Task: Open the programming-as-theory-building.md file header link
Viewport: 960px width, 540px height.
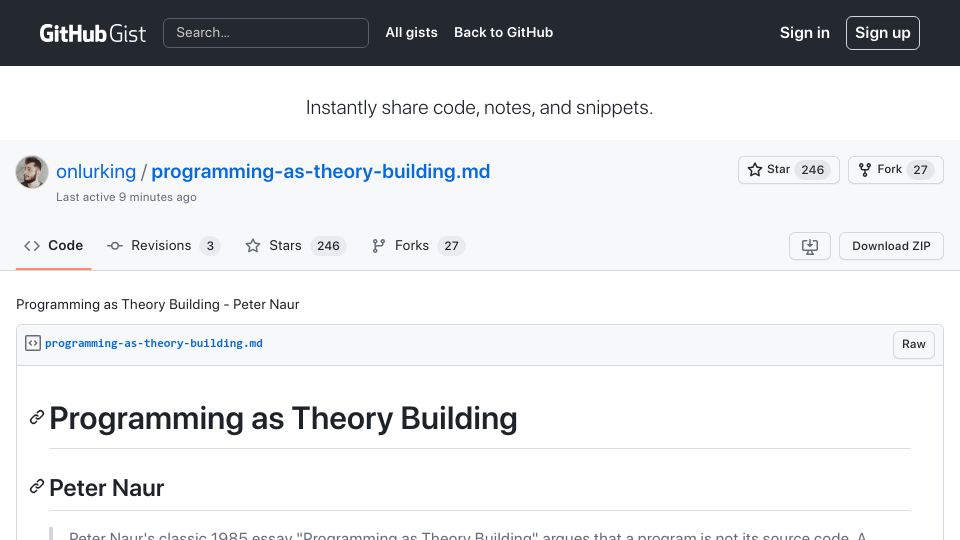Action: 154,343
